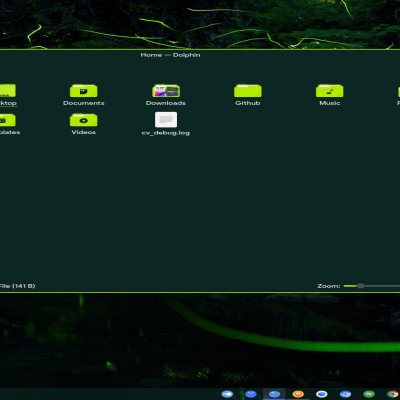
Task: Select the cv_debug.log file icon
Action: coord(166,120)
